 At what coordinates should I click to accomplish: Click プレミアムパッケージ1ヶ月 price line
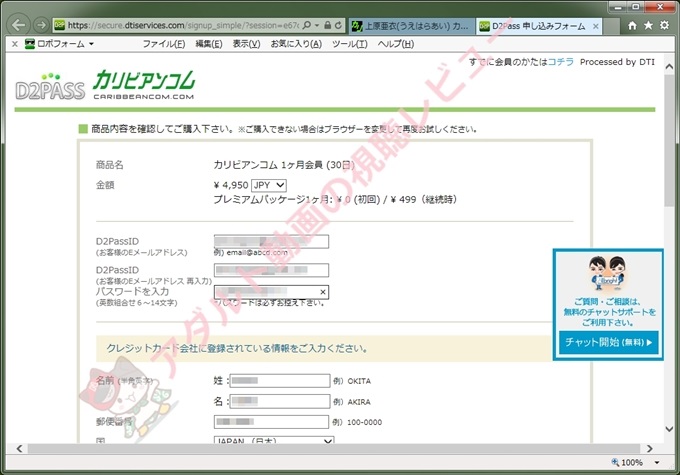[335, 200]
